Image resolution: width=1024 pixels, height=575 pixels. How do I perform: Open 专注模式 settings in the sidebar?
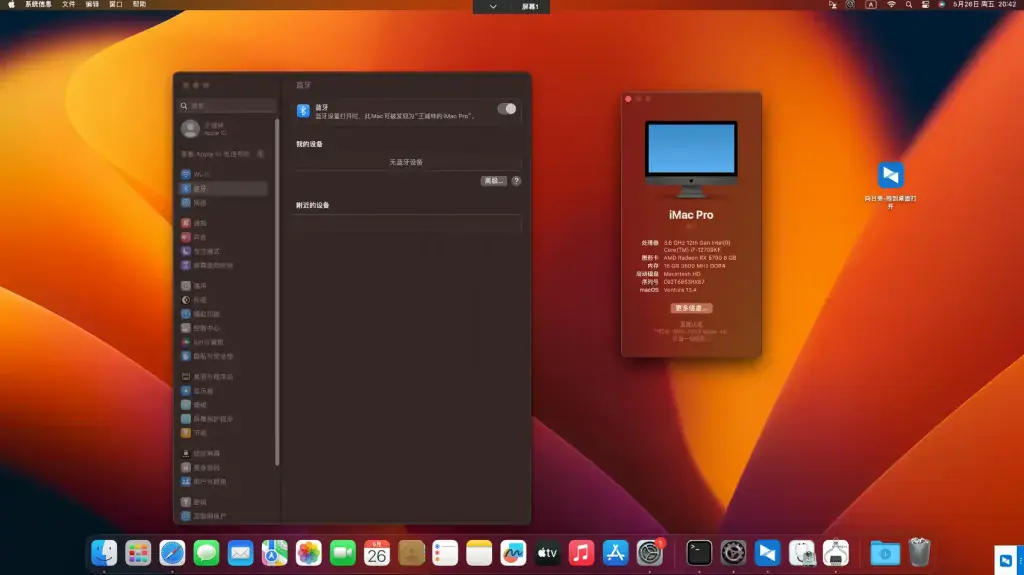point(223,252)
